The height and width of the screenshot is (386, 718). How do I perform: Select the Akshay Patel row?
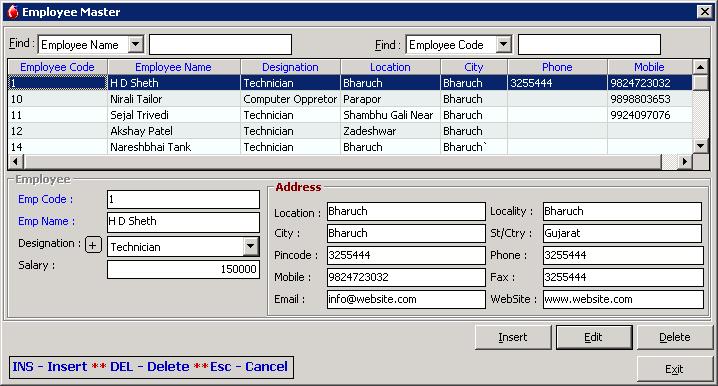350,131
